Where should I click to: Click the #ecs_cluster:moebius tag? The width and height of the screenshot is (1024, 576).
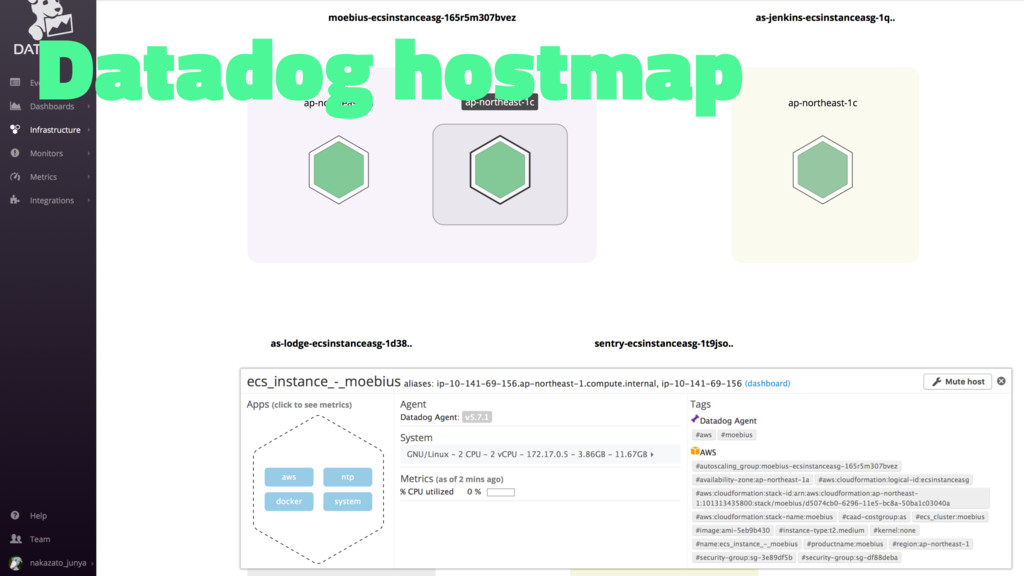[x=950, y=517]
